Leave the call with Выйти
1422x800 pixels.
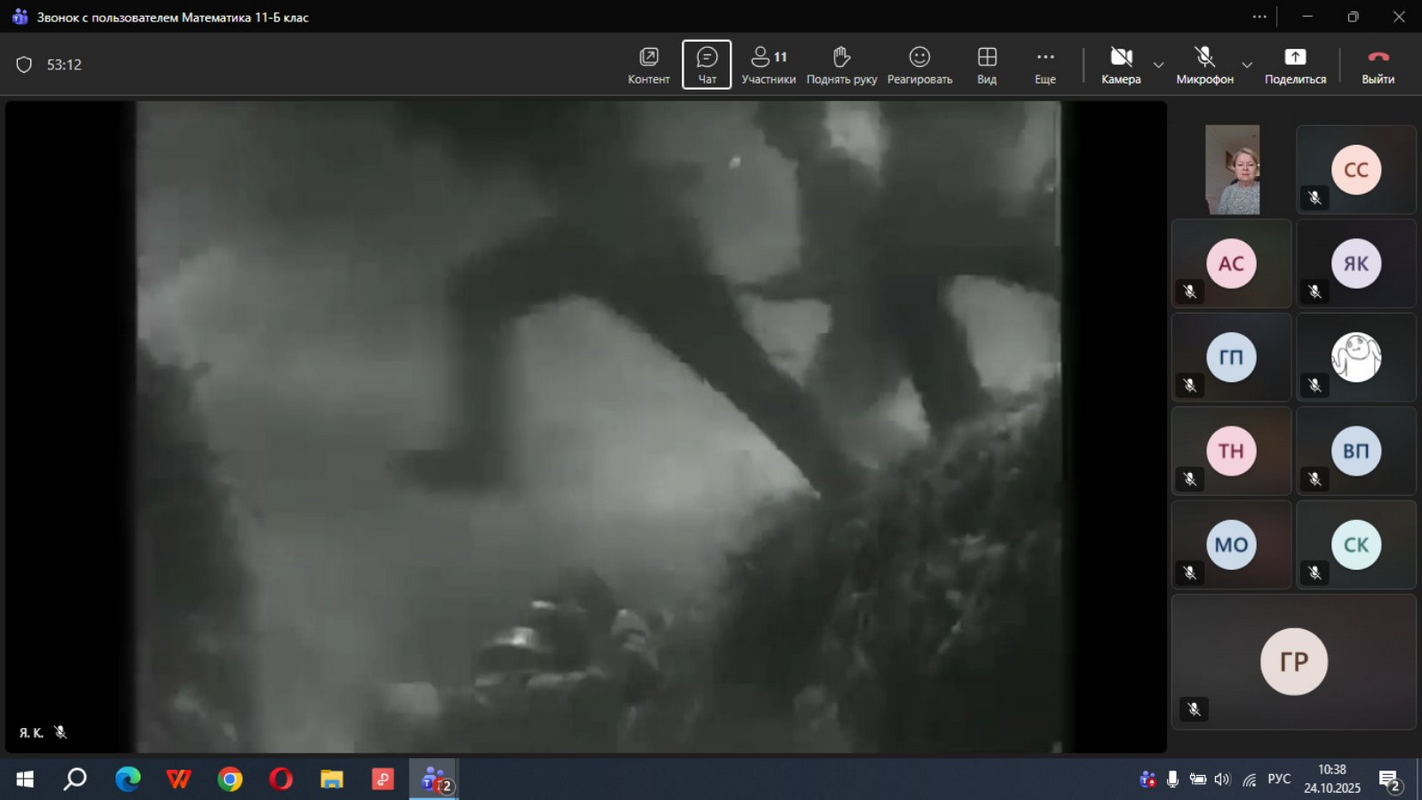coord(1377,65)
